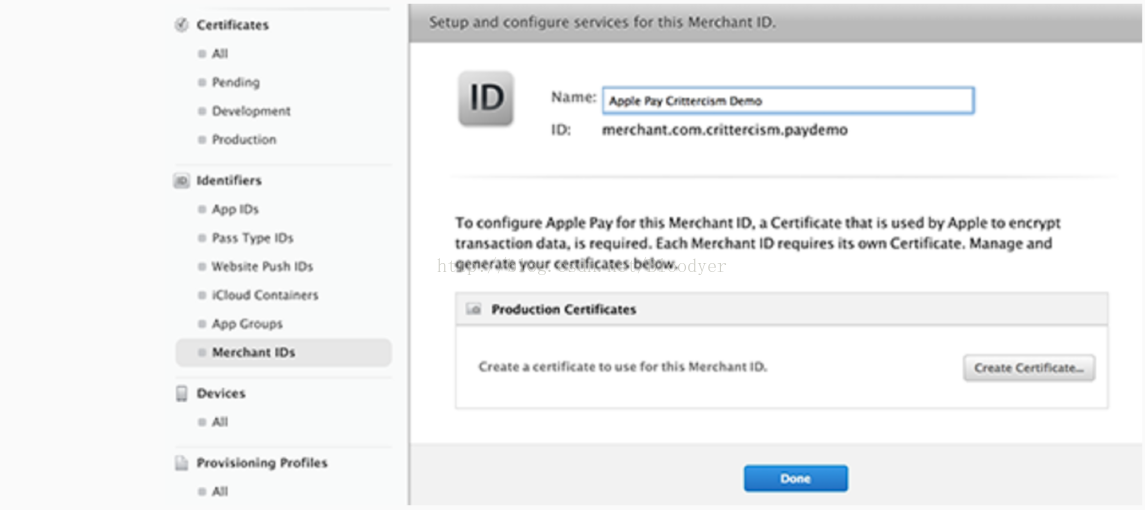Click the 'Name:' field label
This screenshot has height=510, width=1145.
tap(573, 97)
